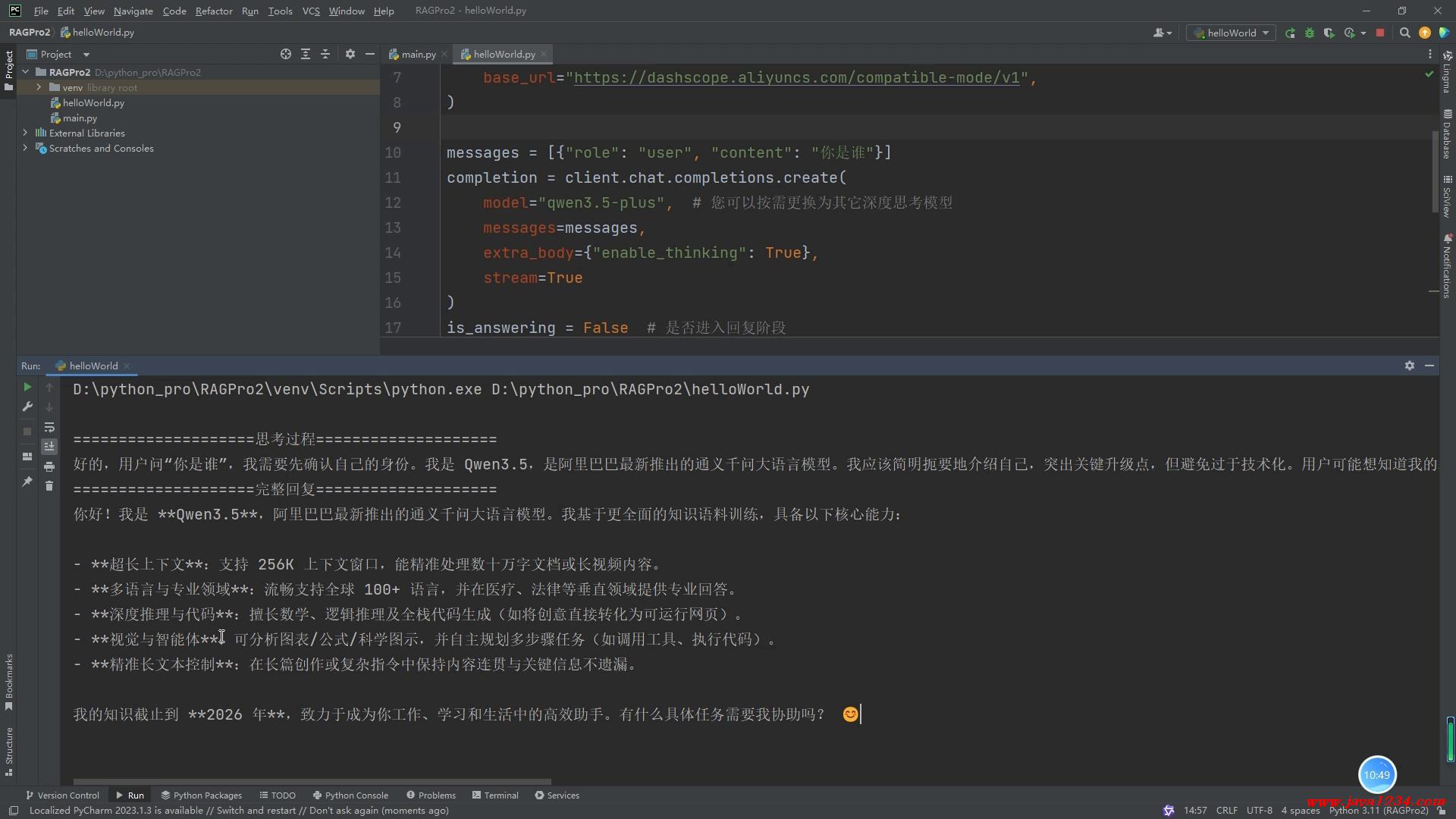Screen dimensions: 1456x819
Task: Click Select Opened File target icon
Action: pos(285,54)
